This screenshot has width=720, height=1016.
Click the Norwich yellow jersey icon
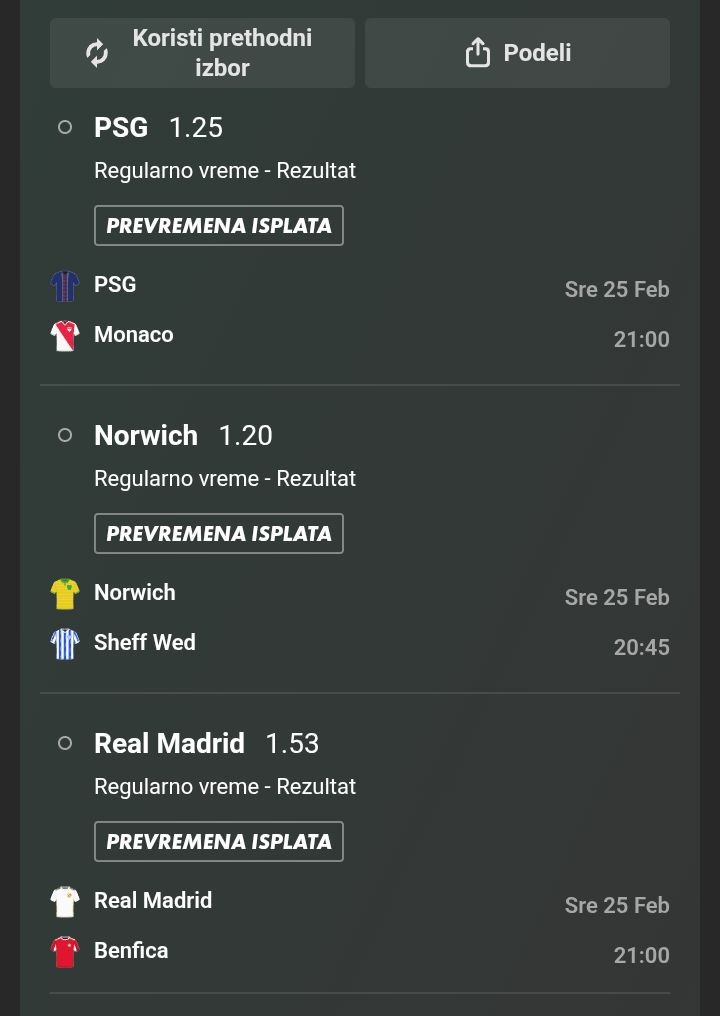point(65,594)
